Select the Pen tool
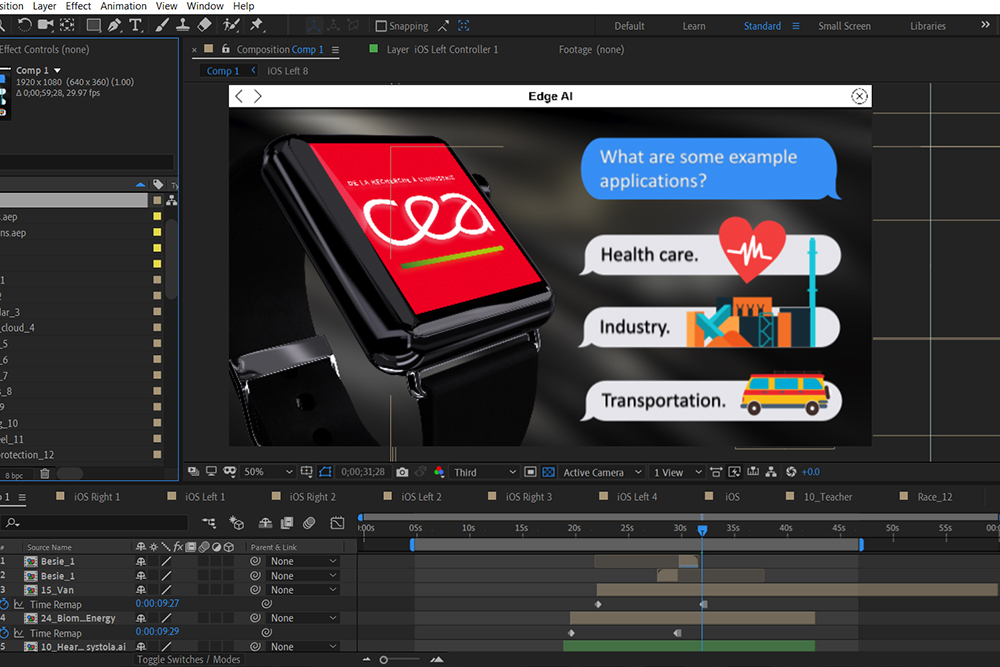Viewport: 1000px width, 667px height. click(114, 25)
